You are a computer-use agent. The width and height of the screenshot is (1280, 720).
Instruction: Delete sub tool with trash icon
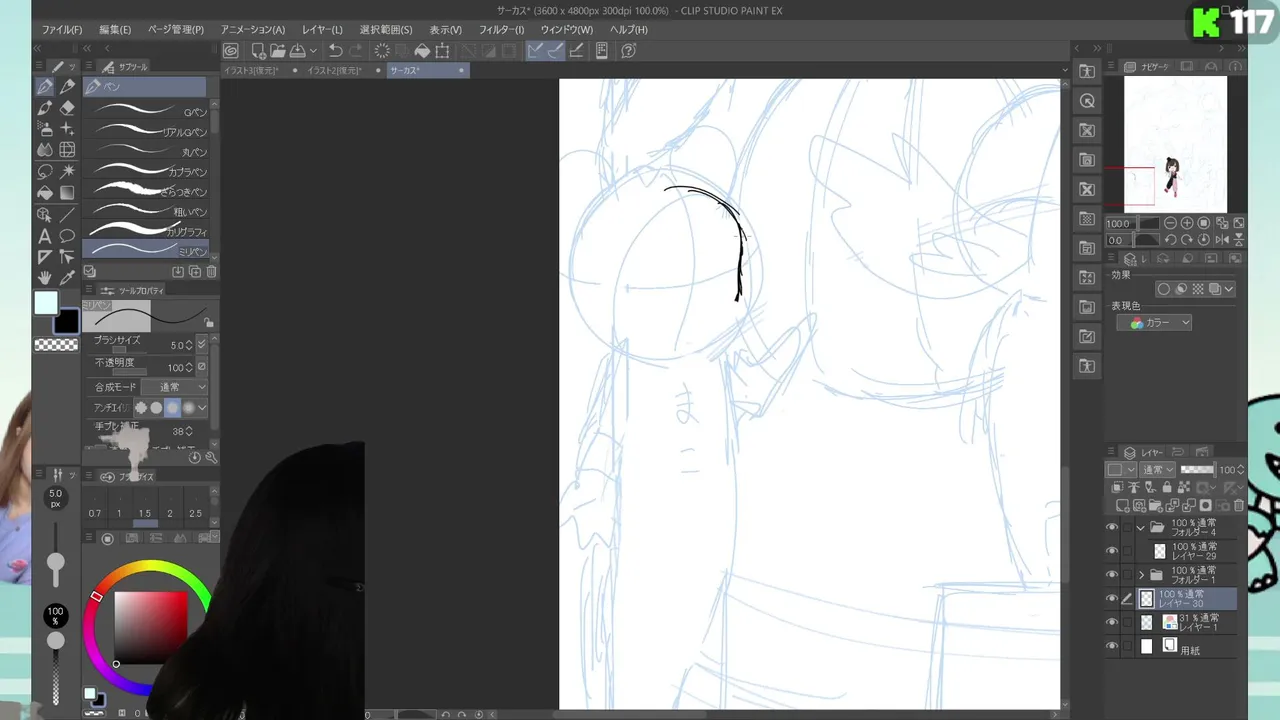[211, 272]
